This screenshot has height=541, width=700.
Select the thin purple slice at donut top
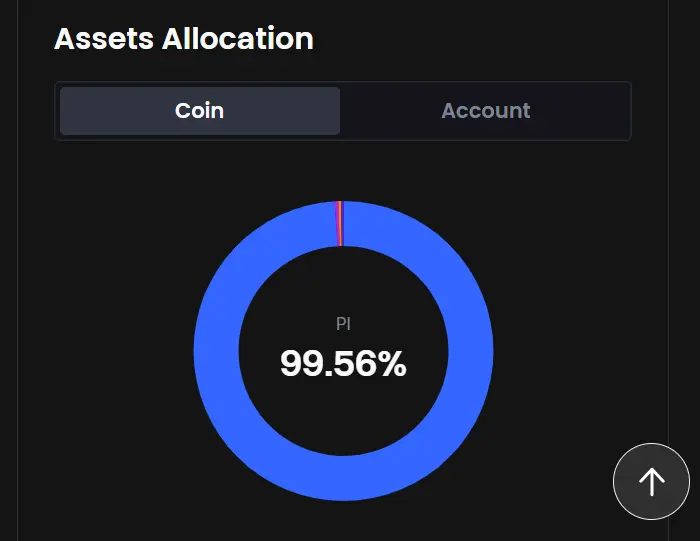[x=337, y=223]
